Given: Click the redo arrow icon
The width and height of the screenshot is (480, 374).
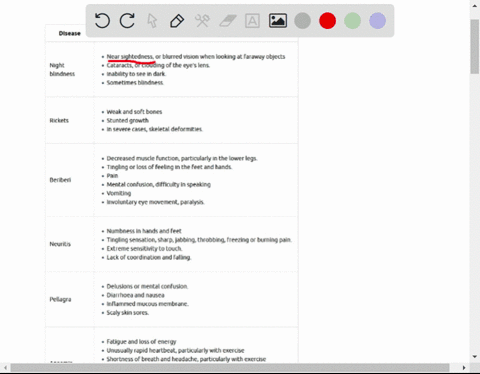Looking at the screenshot, I should (127, 21).
